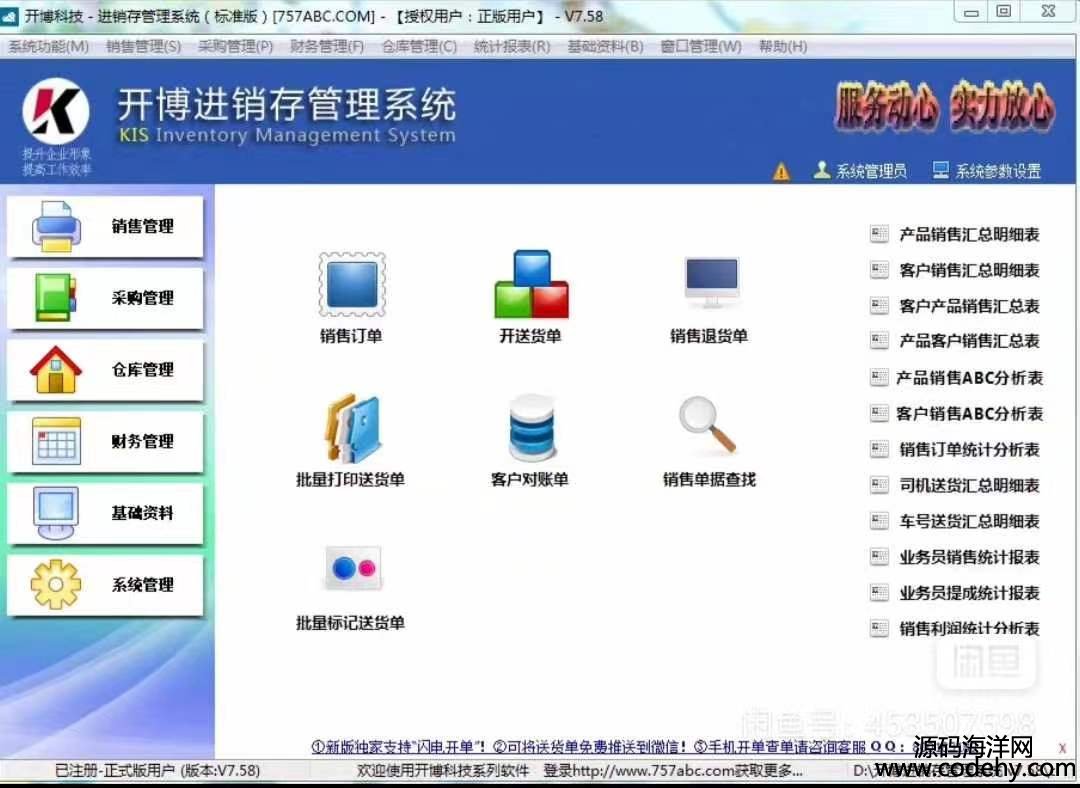Open the 帮助(H) menu
The width and height of the screenshot is (1080, 788).
pos(783,46)
